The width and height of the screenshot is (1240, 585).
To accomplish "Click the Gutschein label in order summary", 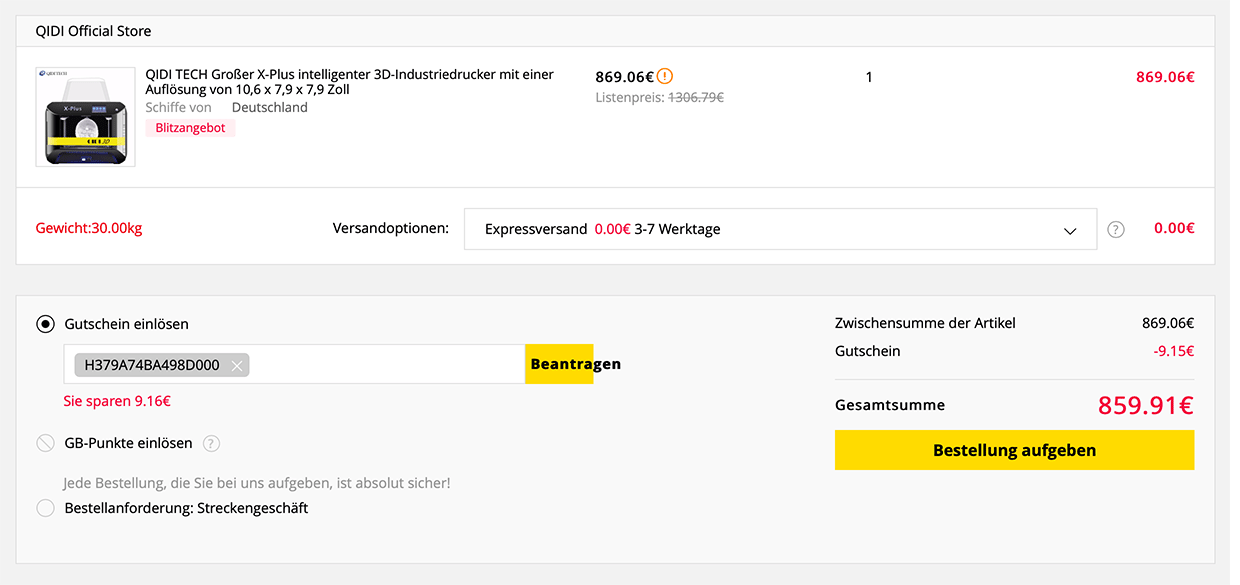I will tap(868, 351).
